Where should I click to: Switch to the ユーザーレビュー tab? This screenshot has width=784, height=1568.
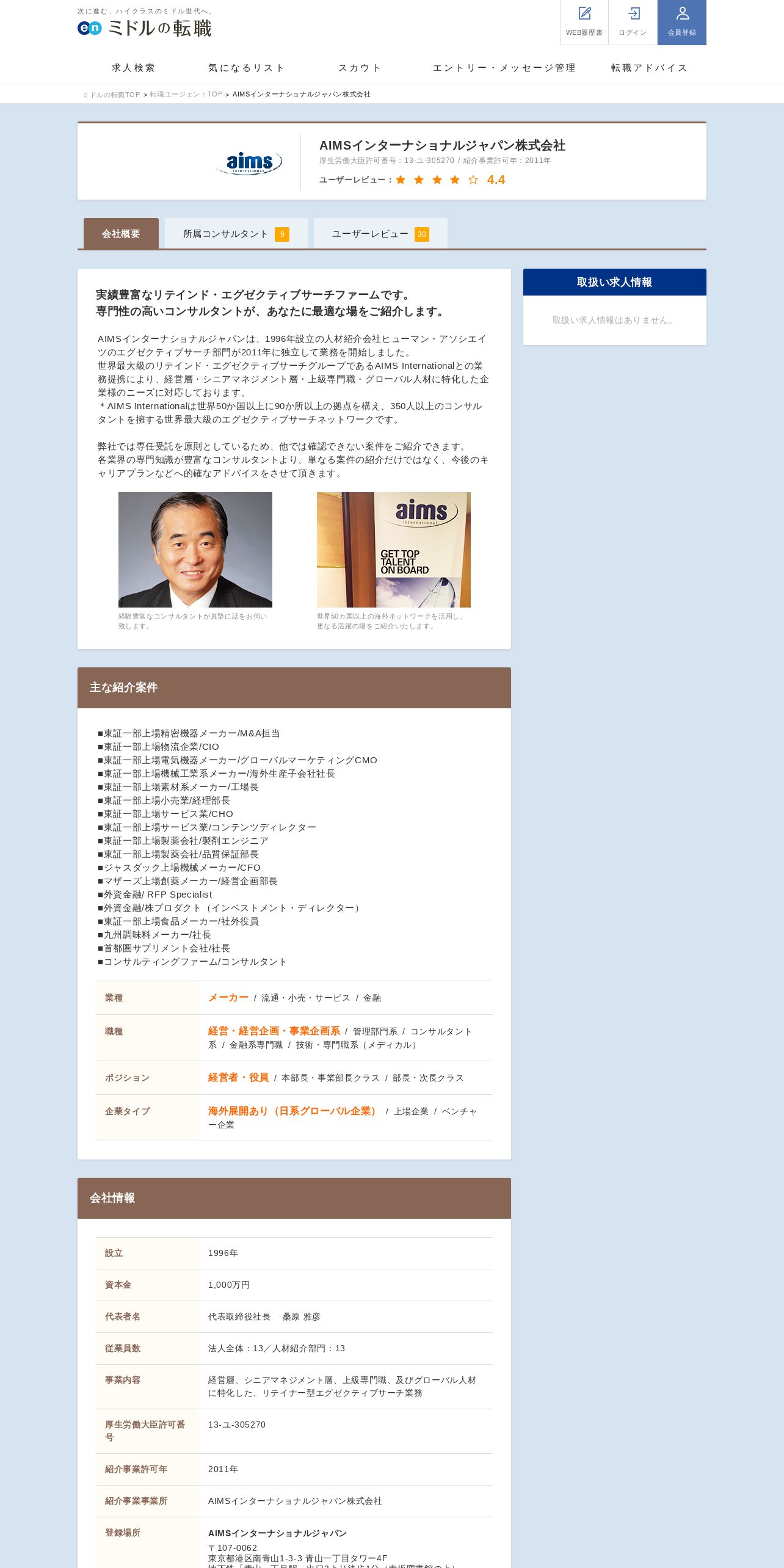tap(380, 233)
